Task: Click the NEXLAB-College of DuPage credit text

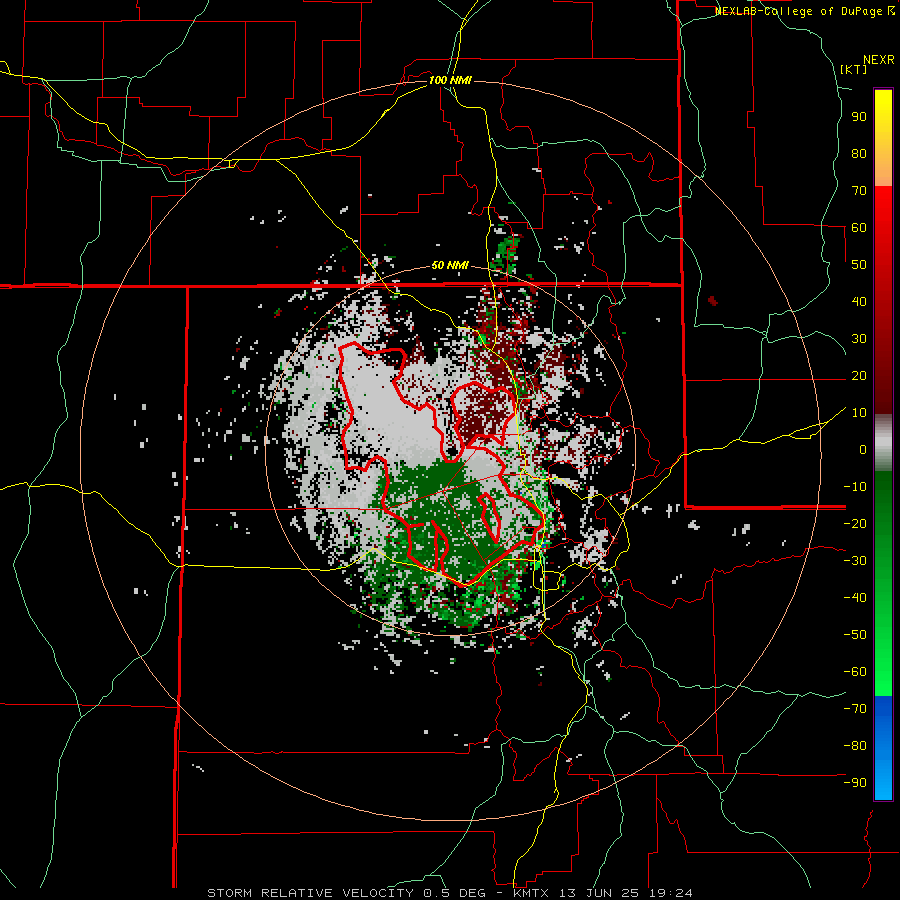Action: coord(804,11)
